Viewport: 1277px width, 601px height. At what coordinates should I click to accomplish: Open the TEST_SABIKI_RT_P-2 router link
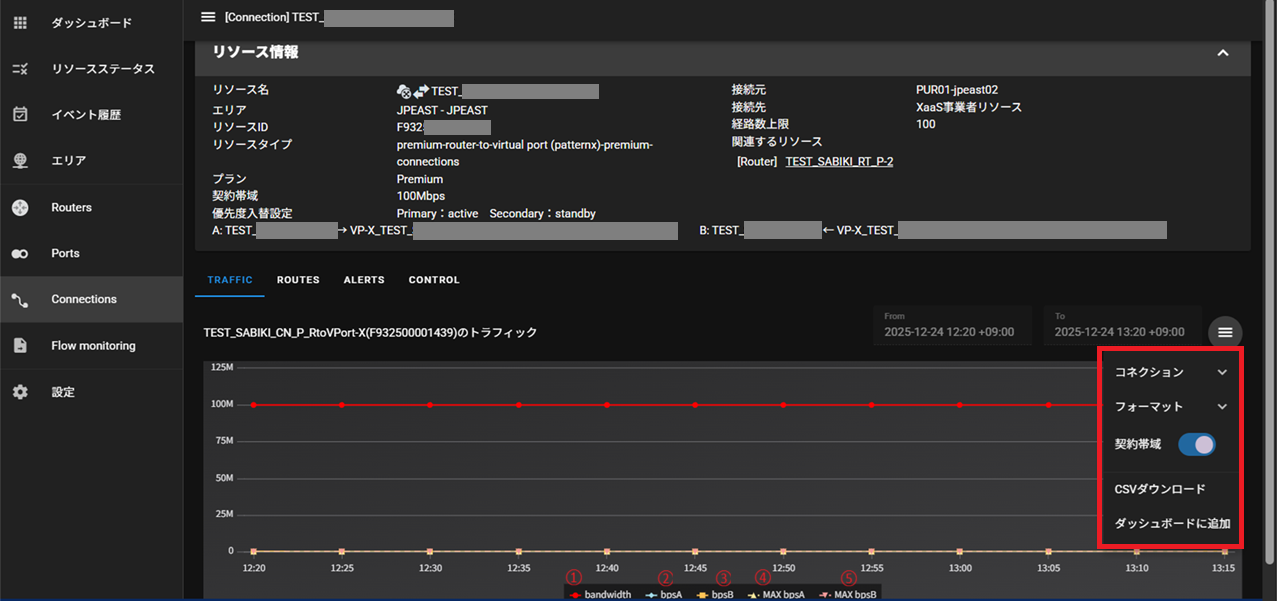pos(839,161)
